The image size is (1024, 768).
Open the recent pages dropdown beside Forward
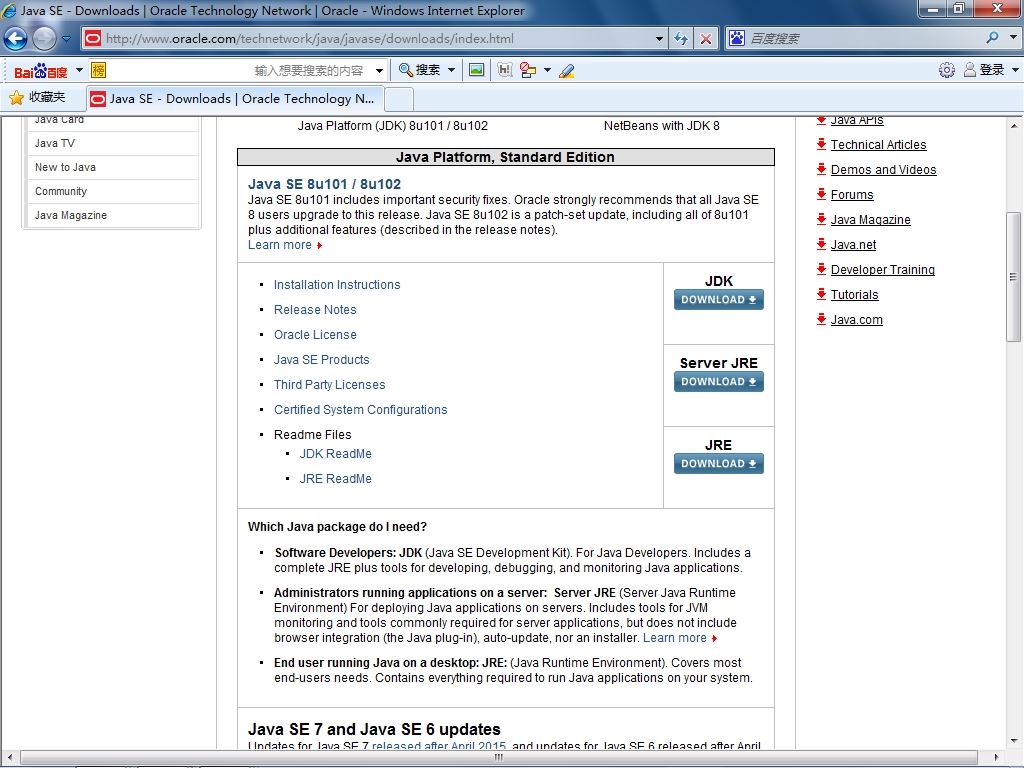tap(66, 39)
